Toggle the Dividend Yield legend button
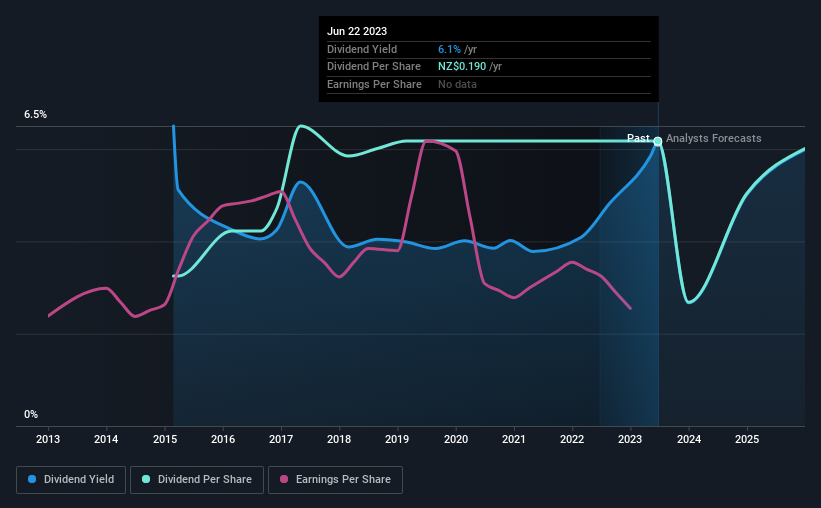Image resolution: width=821 pixels, height=508 pixels. point(71,479)
